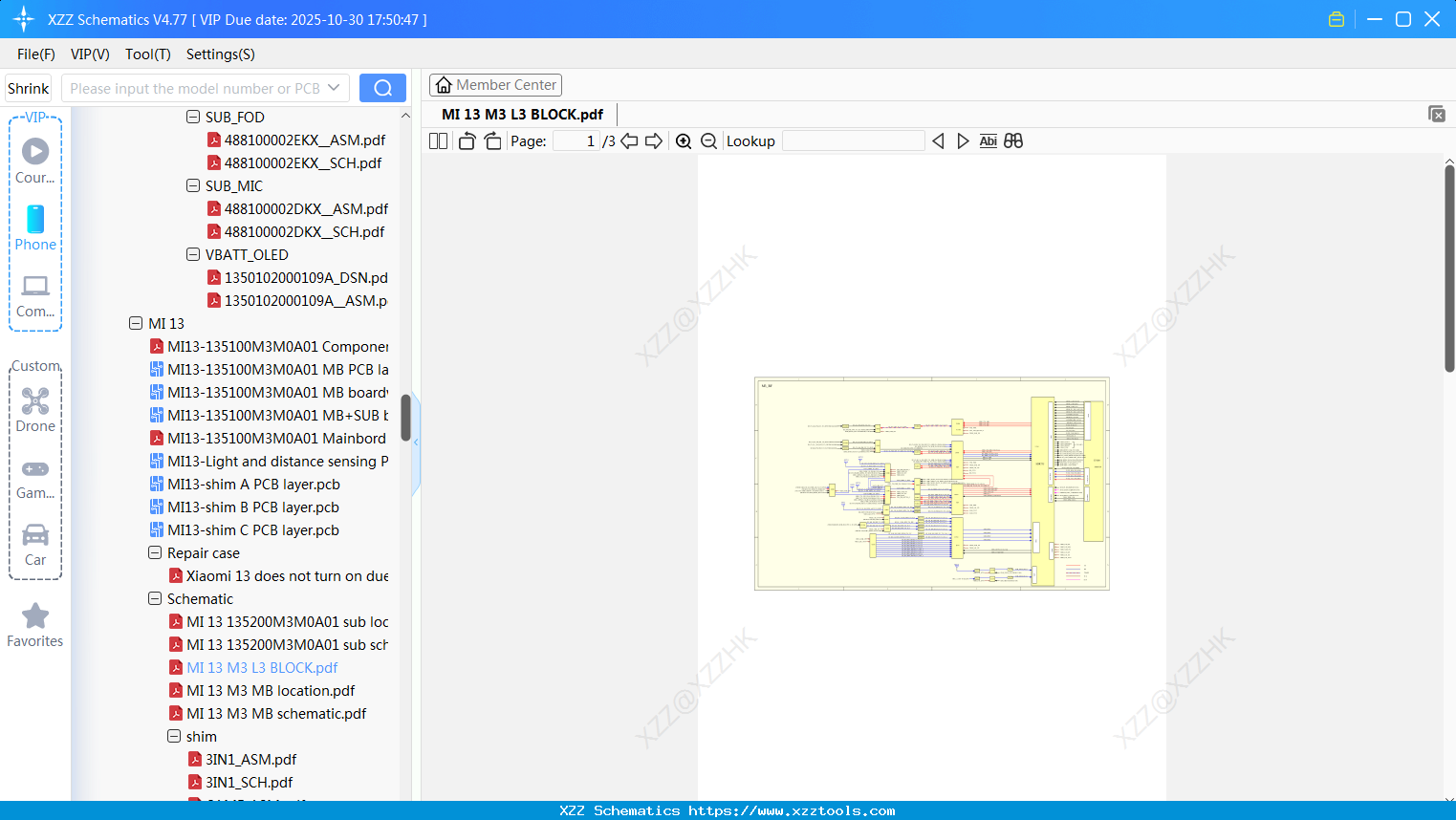Rotate page counterclockwise
Viewport: 1456px width, 820px height.
coord(467,141)
